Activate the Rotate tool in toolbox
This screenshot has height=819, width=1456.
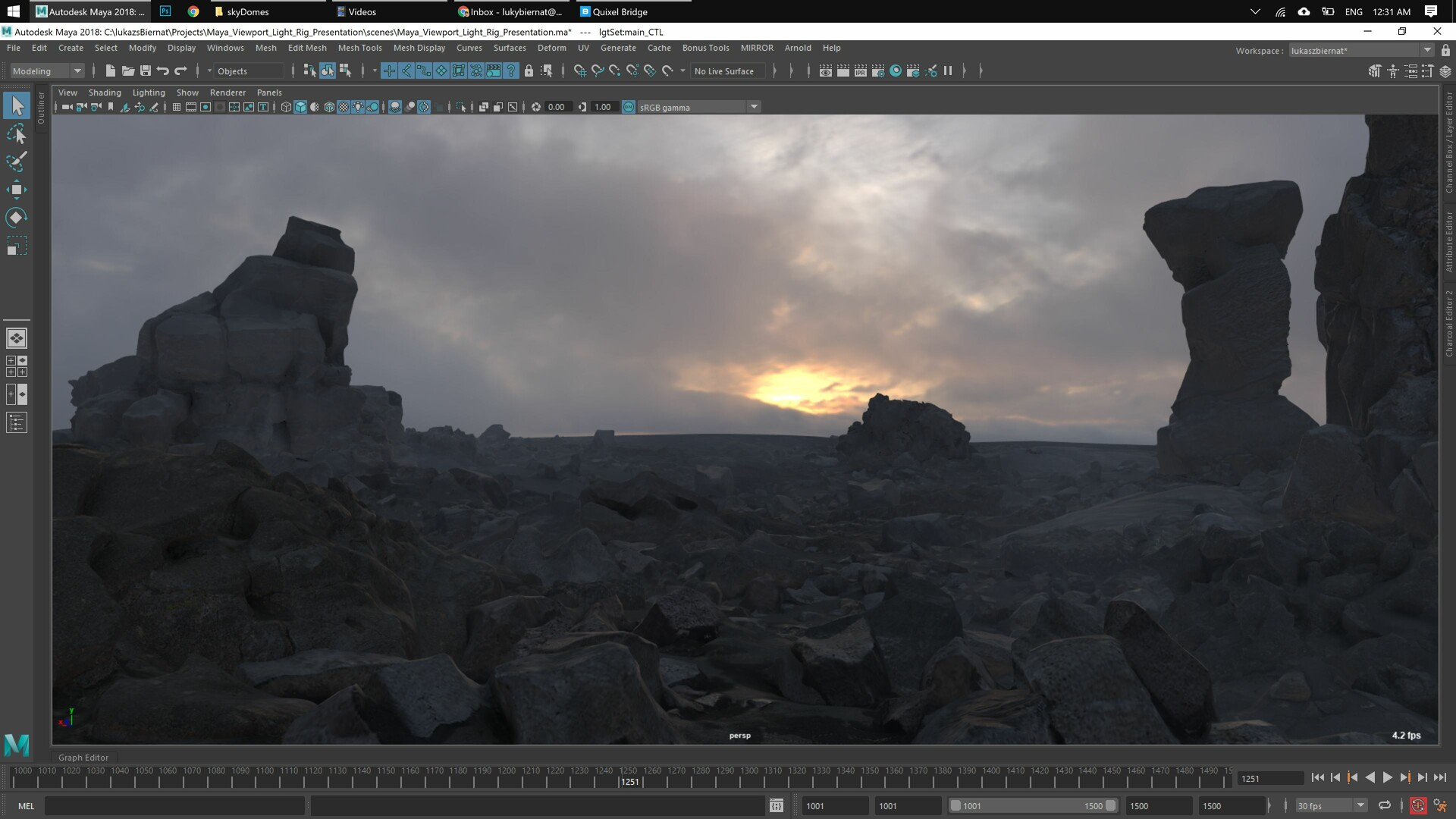click(x=16, y=218)
